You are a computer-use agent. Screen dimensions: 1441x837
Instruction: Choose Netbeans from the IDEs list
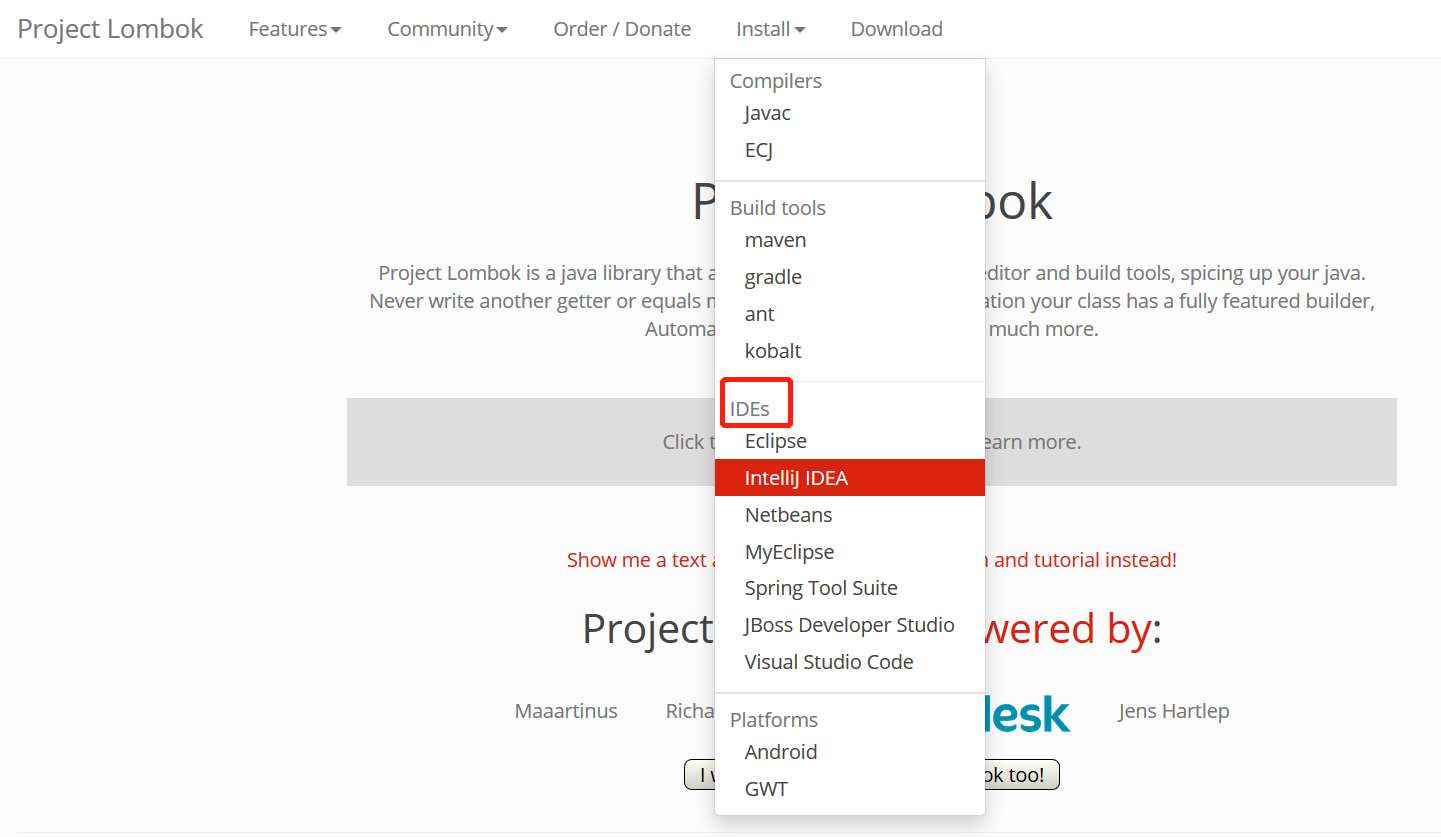(x=788, y=515)
